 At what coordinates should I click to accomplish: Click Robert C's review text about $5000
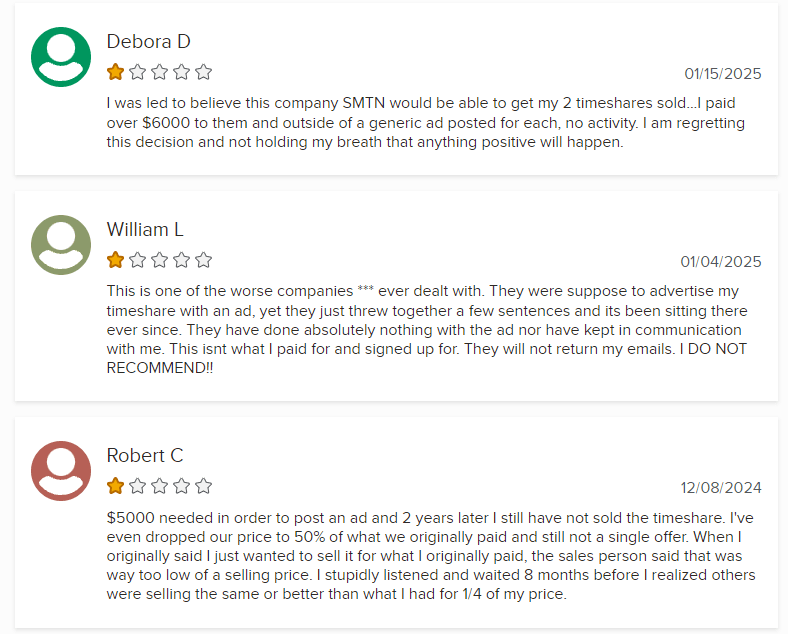(430, 556)
